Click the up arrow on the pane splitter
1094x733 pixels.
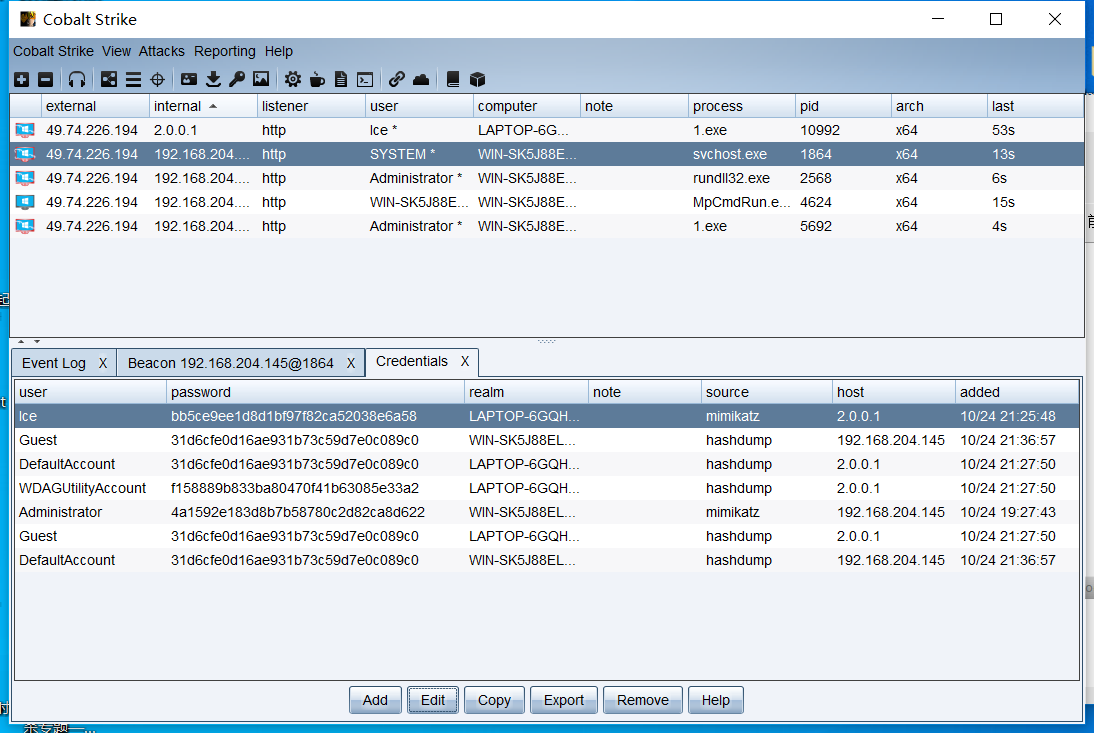click(21, 342)
